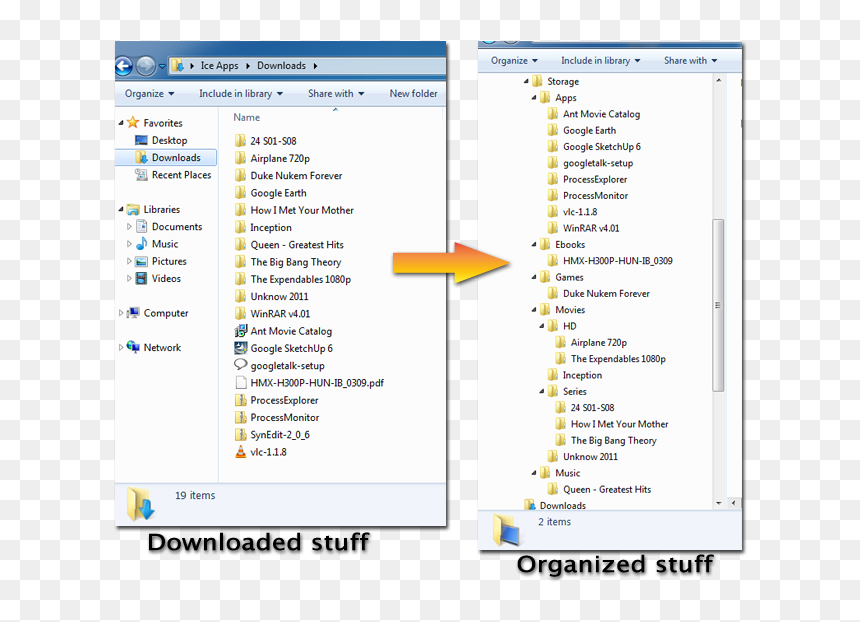The image size is (860, 622).
Task: Collapse the Libraries group
Action: 121,209
